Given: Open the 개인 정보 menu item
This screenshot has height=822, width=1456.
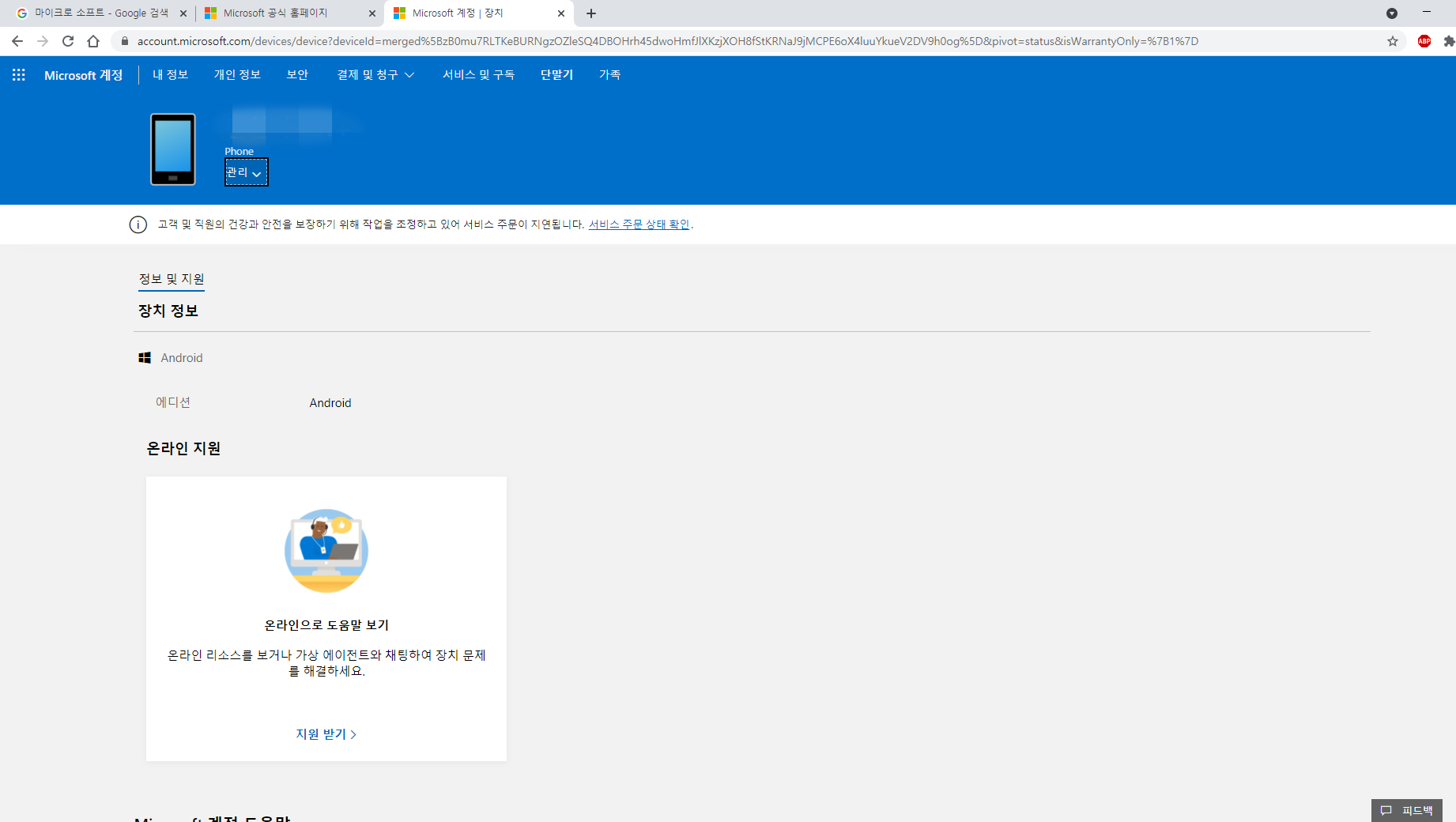Looking at the screenshot, I should point(237,74).
